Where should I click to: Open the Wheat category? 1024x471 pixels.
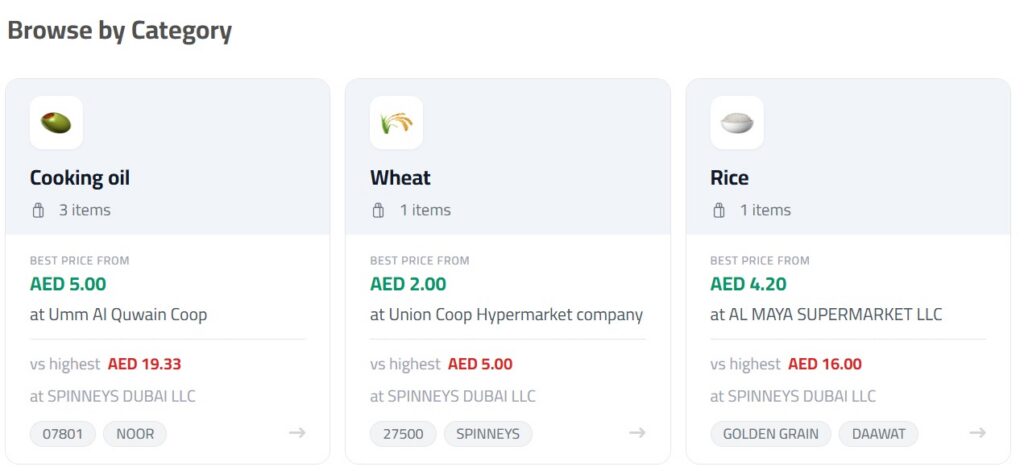point(400,178)
